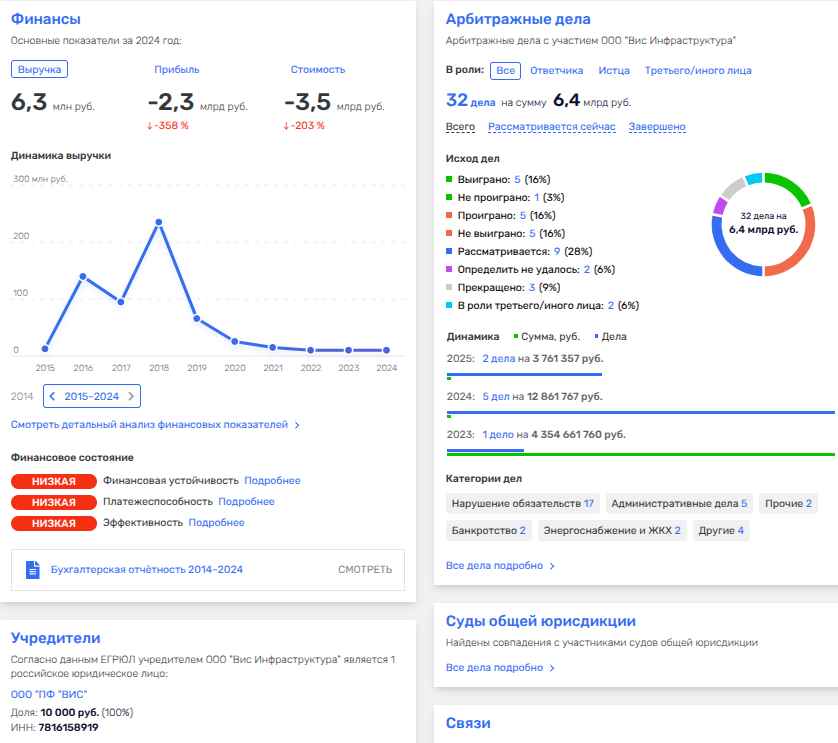
Task: Switch to the 'Прибыль' metric tab
Action: [177, 69]
